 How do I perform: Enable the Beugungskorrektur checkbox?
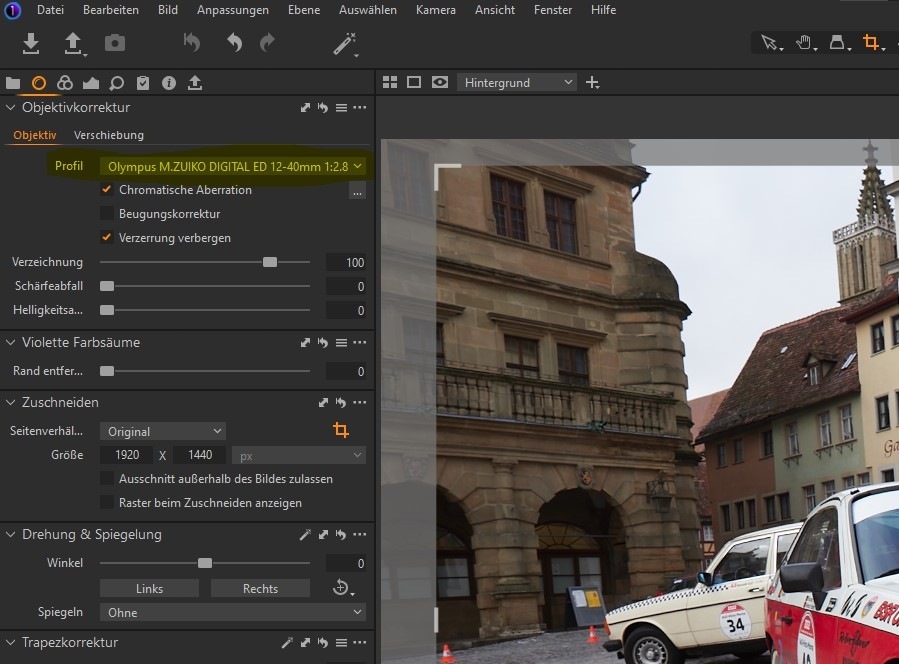point(107,214)
